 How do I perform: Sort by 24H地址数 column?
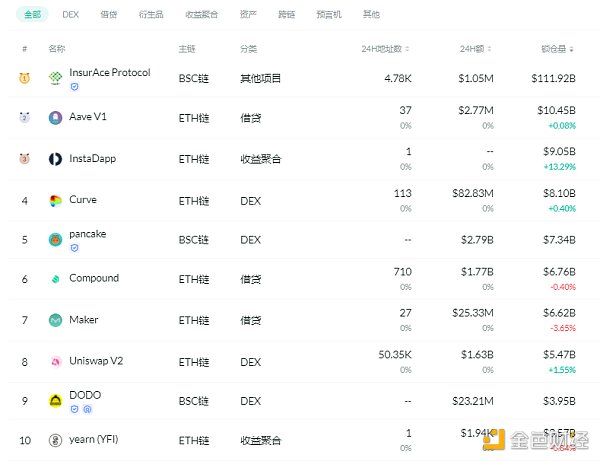[388, 48]
